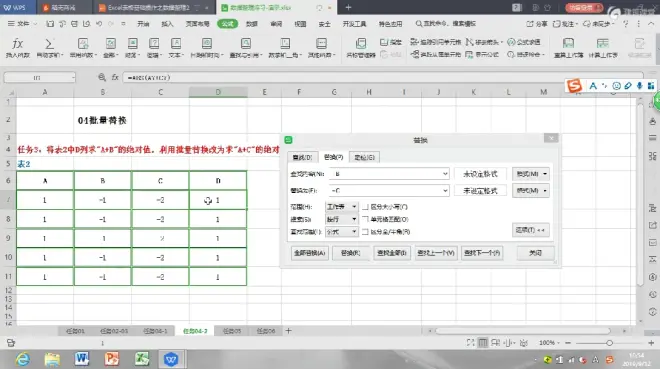Click the zoom magnifier beside formula bar

coord(102,77)
